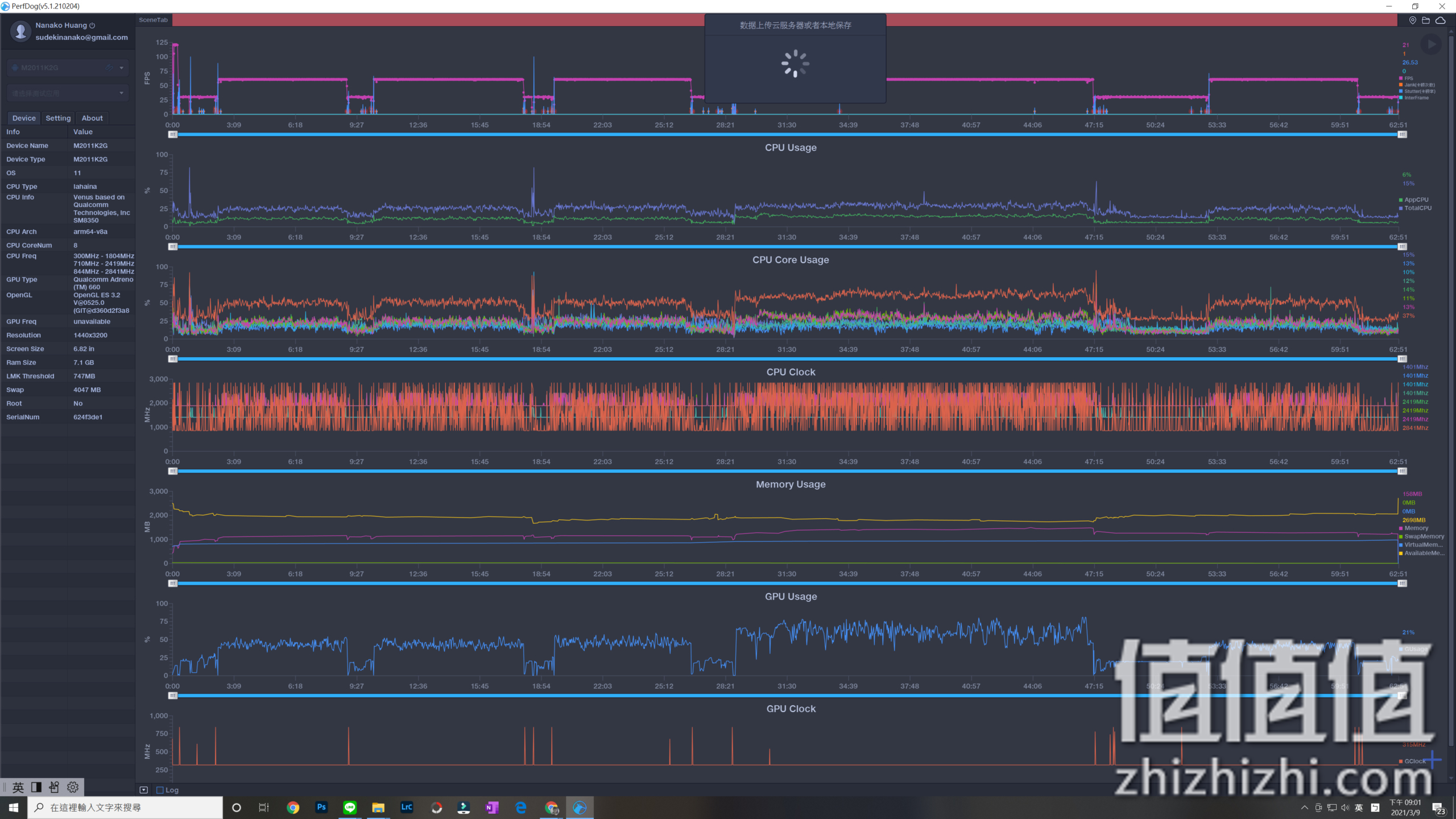Screen dimensions: 1456x819
Task: Toggle FPS series in the legend
Action: tap(1406, 78)
